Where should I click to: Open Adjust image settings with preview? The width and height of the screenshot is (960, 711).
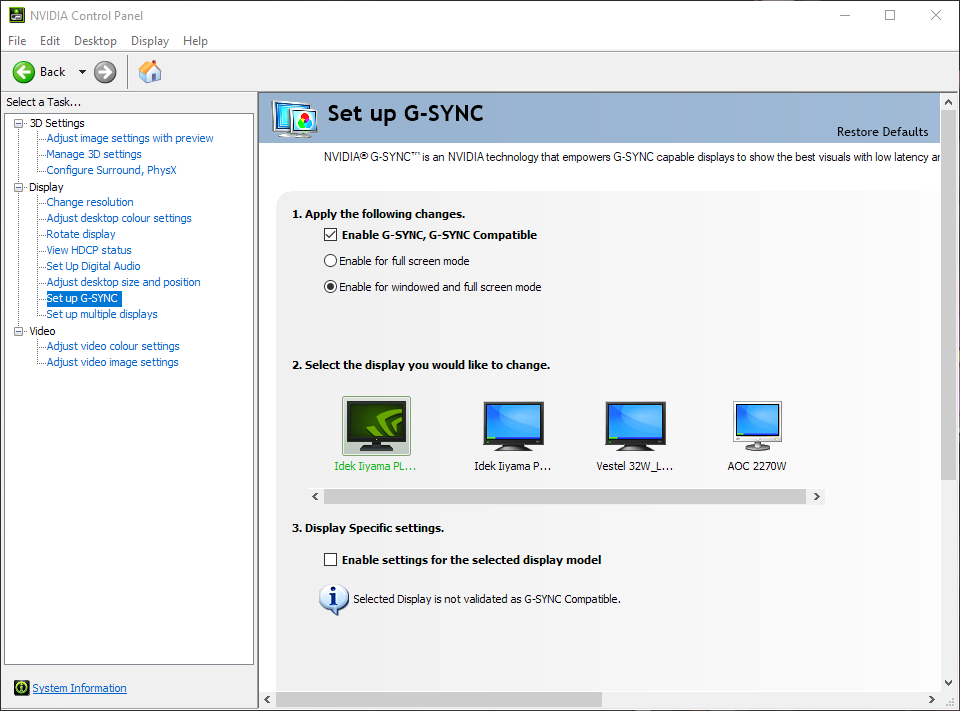(x=130, y=138)
